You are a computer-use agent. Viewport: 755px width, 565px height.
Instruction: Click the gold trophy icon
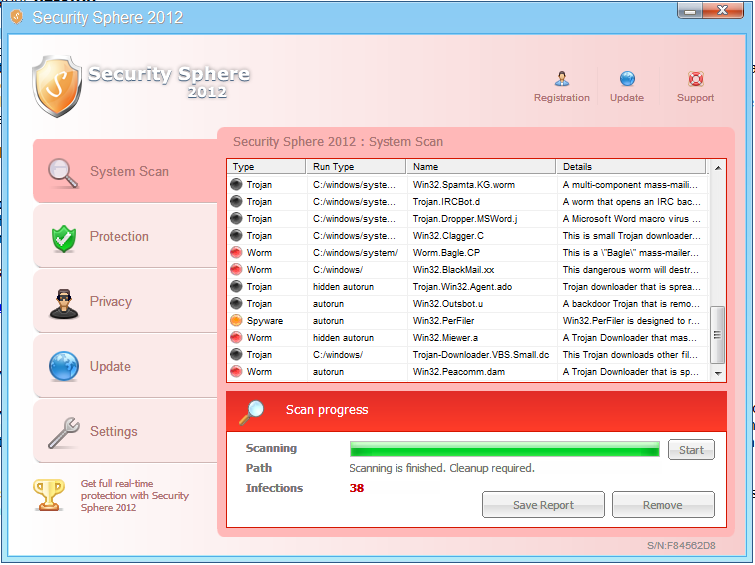click(49, 495)
